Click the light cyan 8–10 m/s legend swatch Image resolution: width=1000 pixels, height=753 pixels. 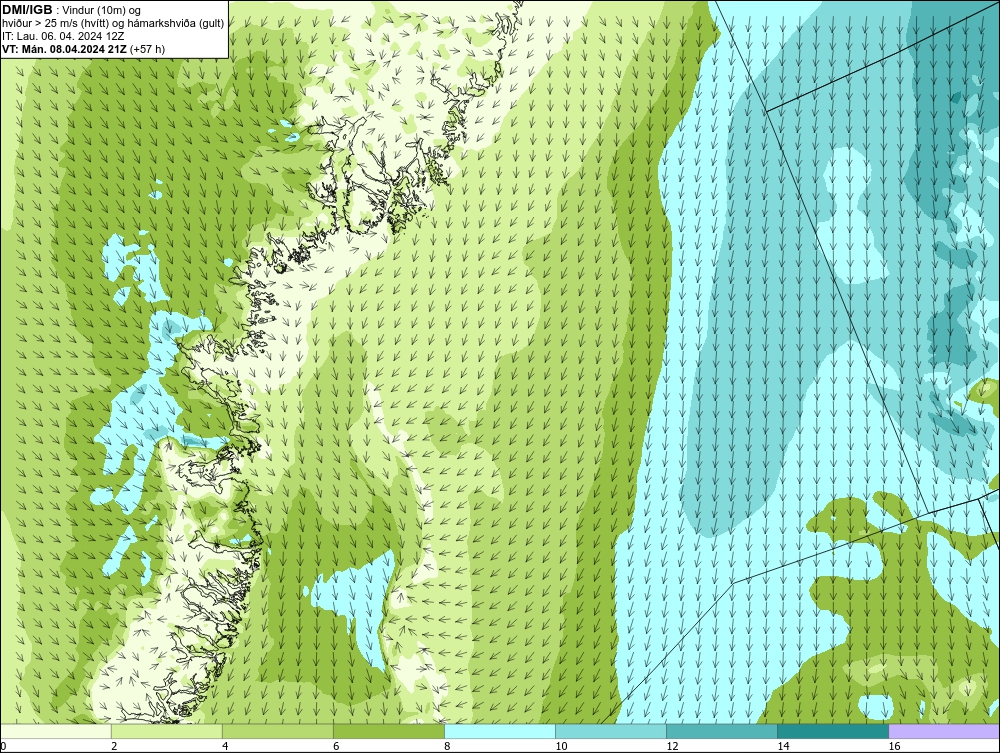(x=500, y=731)
